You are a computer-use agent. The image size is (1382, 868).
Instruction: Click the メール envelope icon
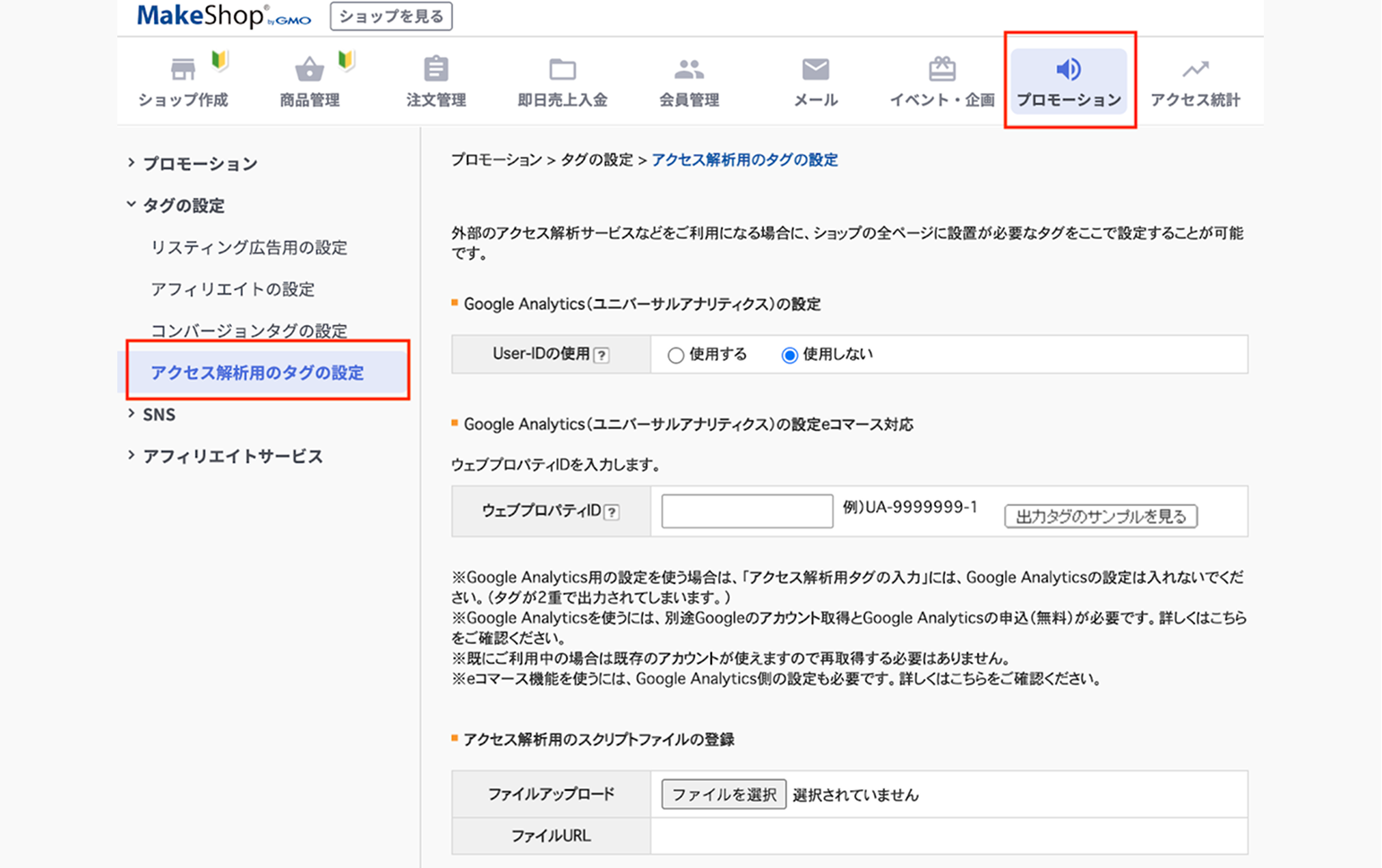[815, 70]
